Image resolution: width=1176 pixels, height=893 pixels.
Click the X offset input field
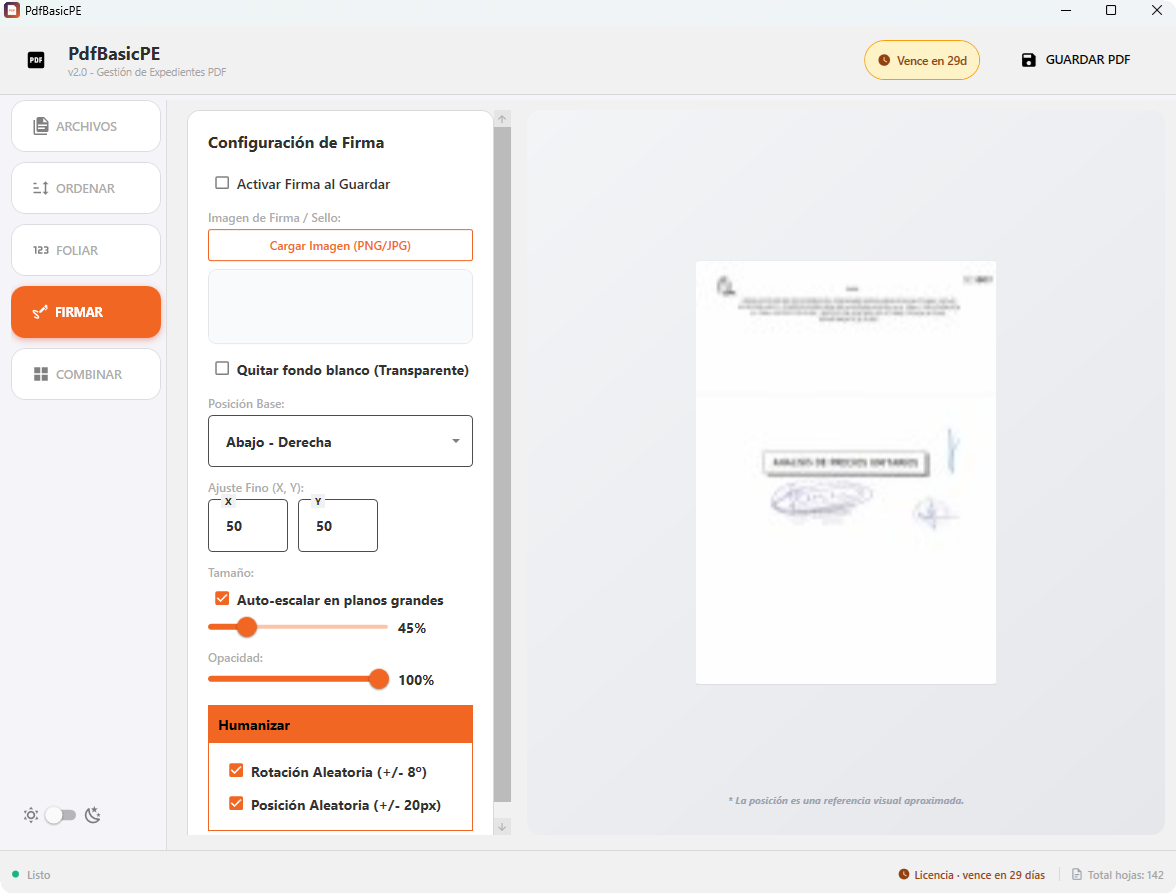click(x=248, y=526)
